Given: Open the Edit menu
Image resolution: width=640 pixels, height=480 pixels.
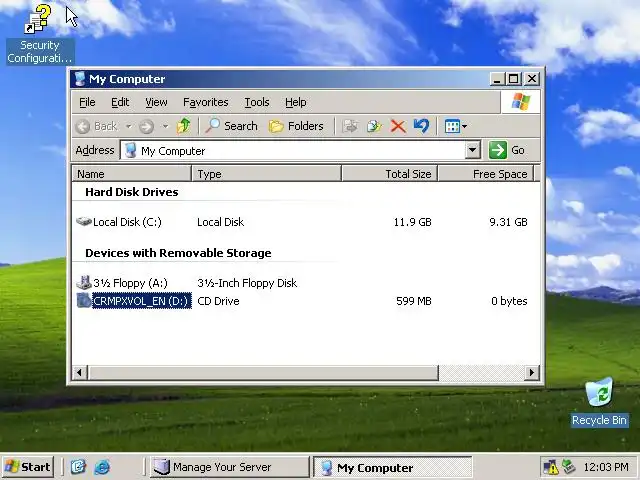Looking at the screenshot, I should [x=120, y=102].
